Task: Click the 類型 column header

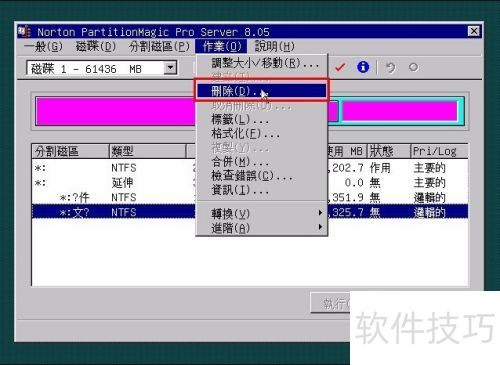Action: pos(147,151)
